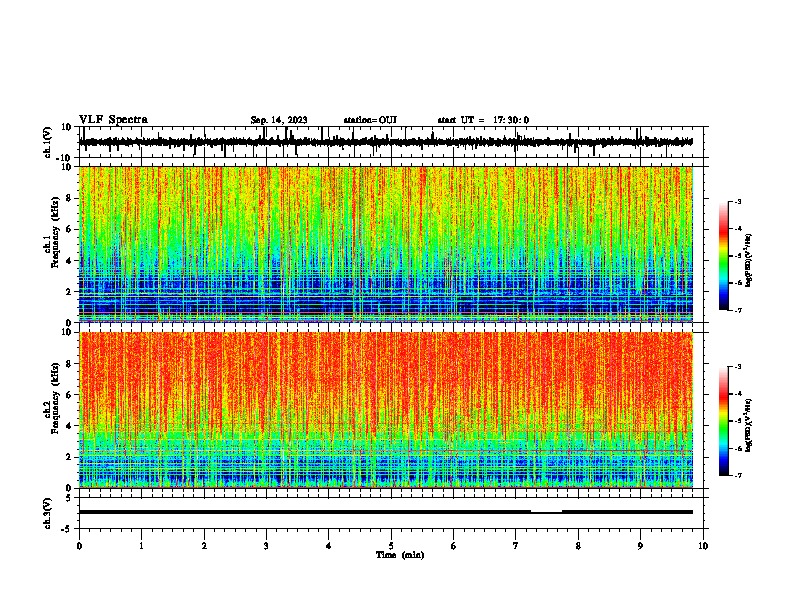Click time axis tick label "7"

point(516,546)
